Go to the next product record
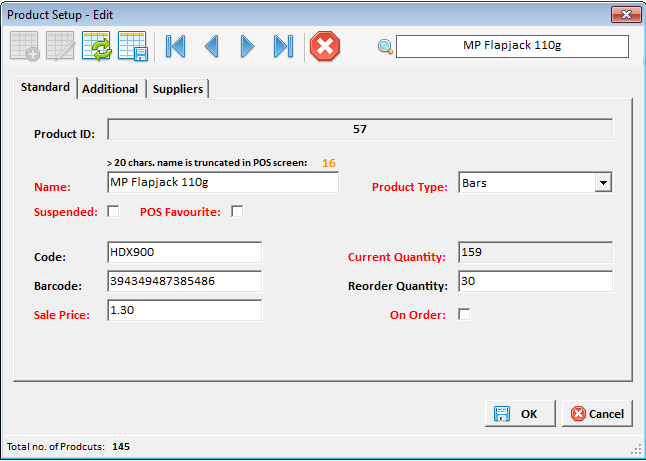Image resolution: width=646 pixels, height=461 pixels. [247, 47]
